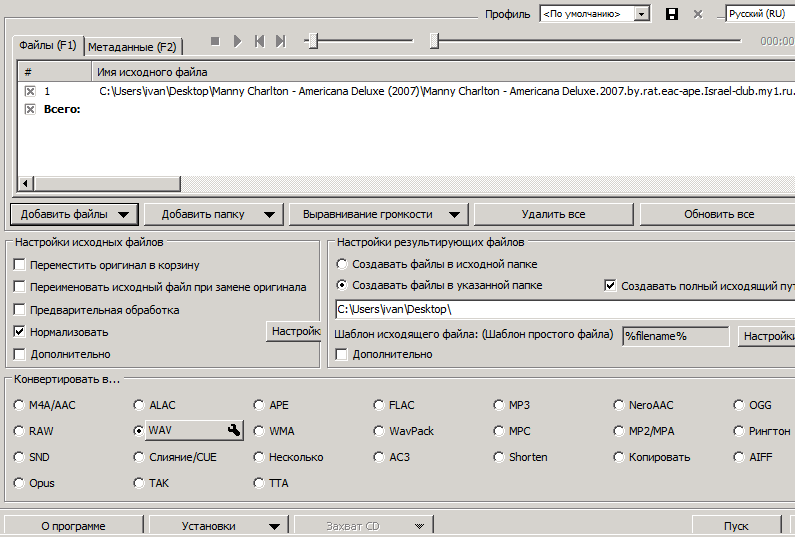Choose OGG output format
This screenshot has width=795, height=537.
(739, 405)
